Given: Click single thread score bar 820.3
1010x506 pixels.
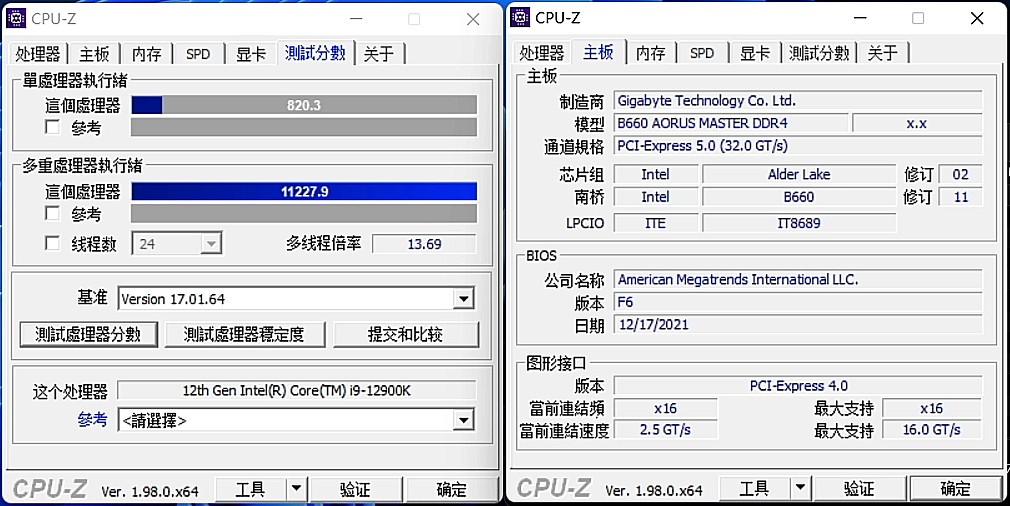Looking at the screenshot, I should point(304,105).
